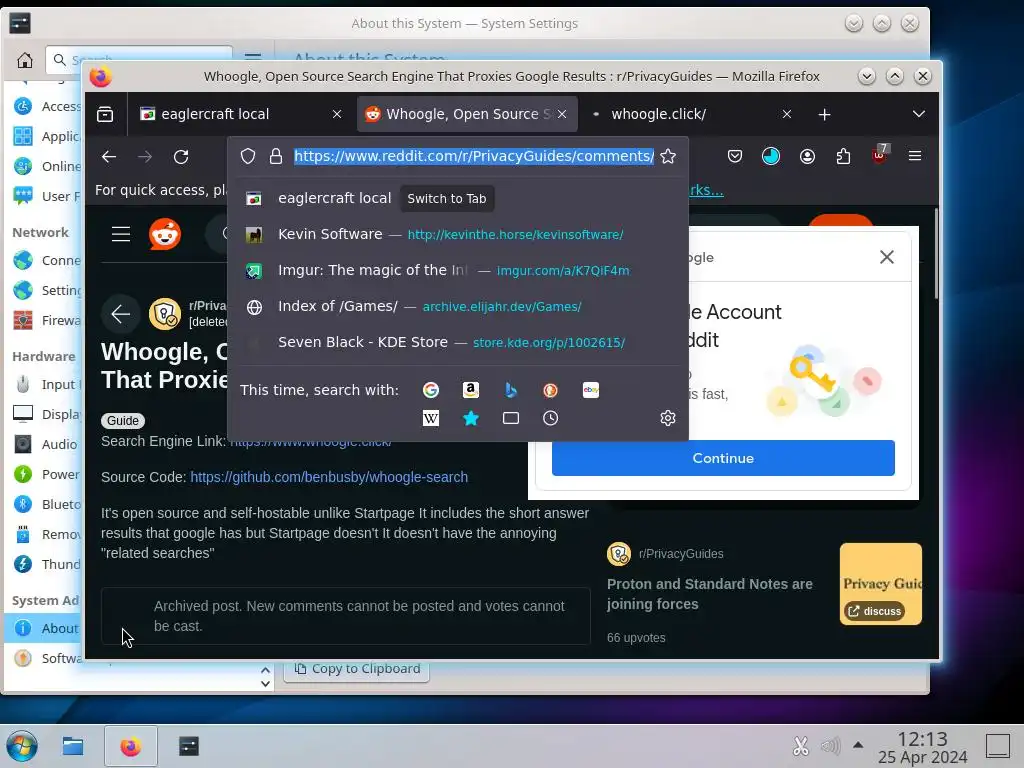Click the show desktop button in taskbar
The image size is (1024, 768).
point(998,746)
